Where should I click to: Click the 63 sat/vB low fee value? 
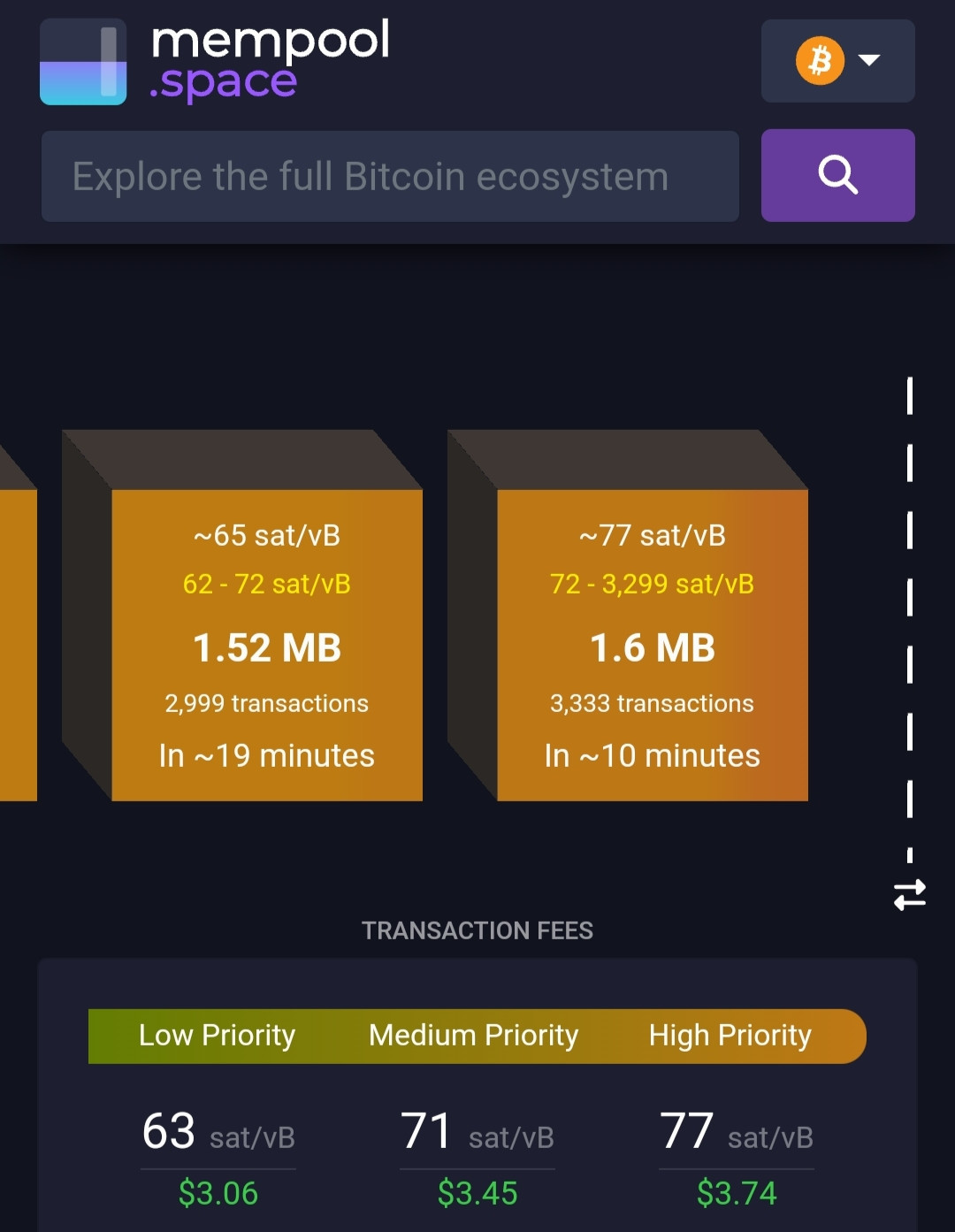(218, 1132)
